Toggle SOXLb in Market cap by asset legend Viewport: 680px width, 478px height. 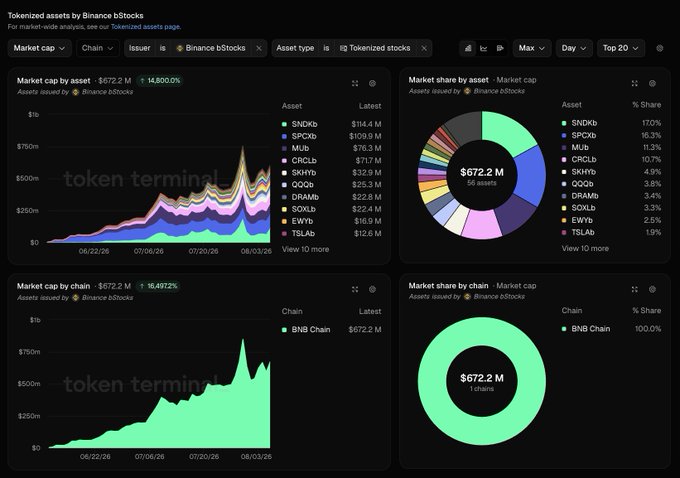tap(299, 209)
